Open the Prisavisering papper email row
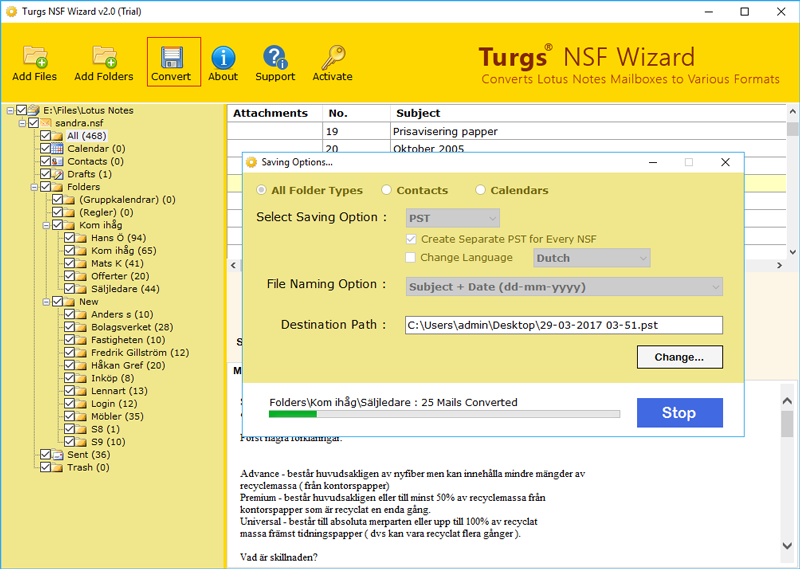Screen dimensions: 800x569 tap(507, 131)
